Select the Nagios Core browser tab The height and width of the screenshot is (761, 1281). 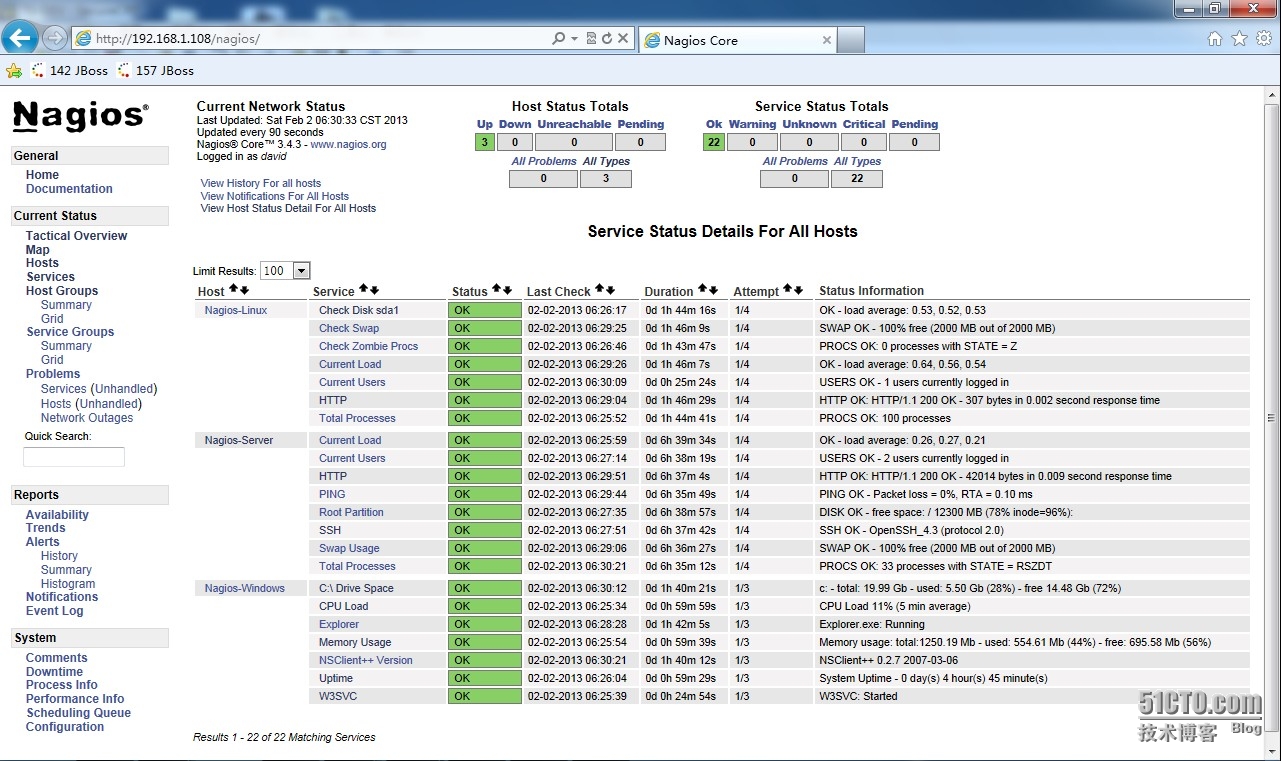[x=738, y=40]
